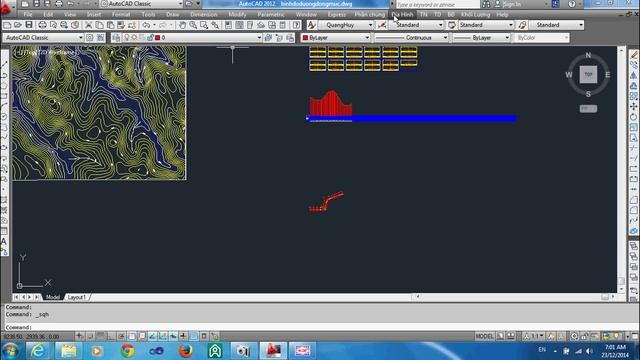Select the Zoom Previous tool
Image resolution: width=640 pixels, height=360 pixels.
click(x=215, y=25)
